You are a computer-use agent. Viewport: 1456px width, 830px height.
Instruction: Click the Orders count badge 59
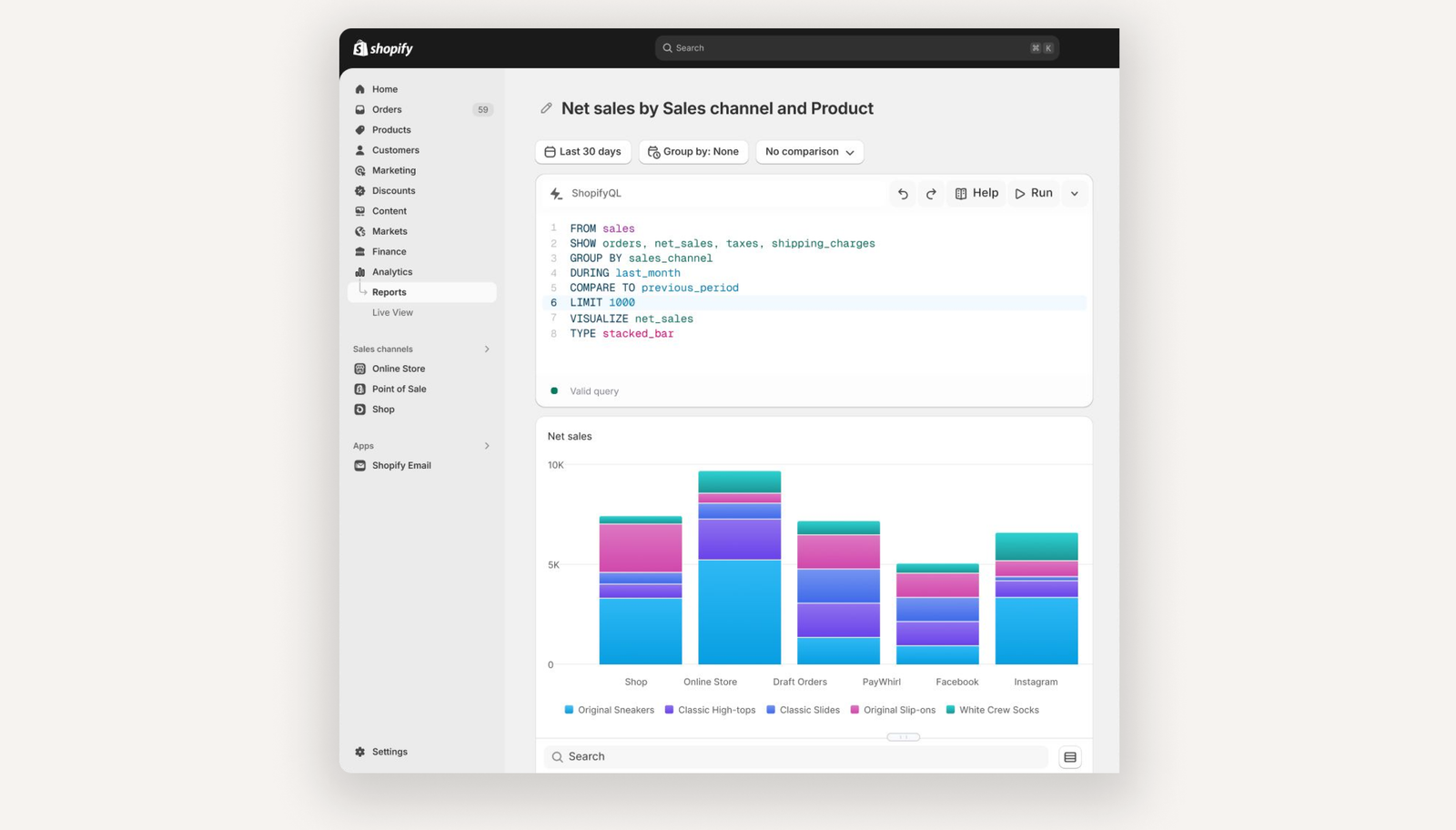point(482,109)
